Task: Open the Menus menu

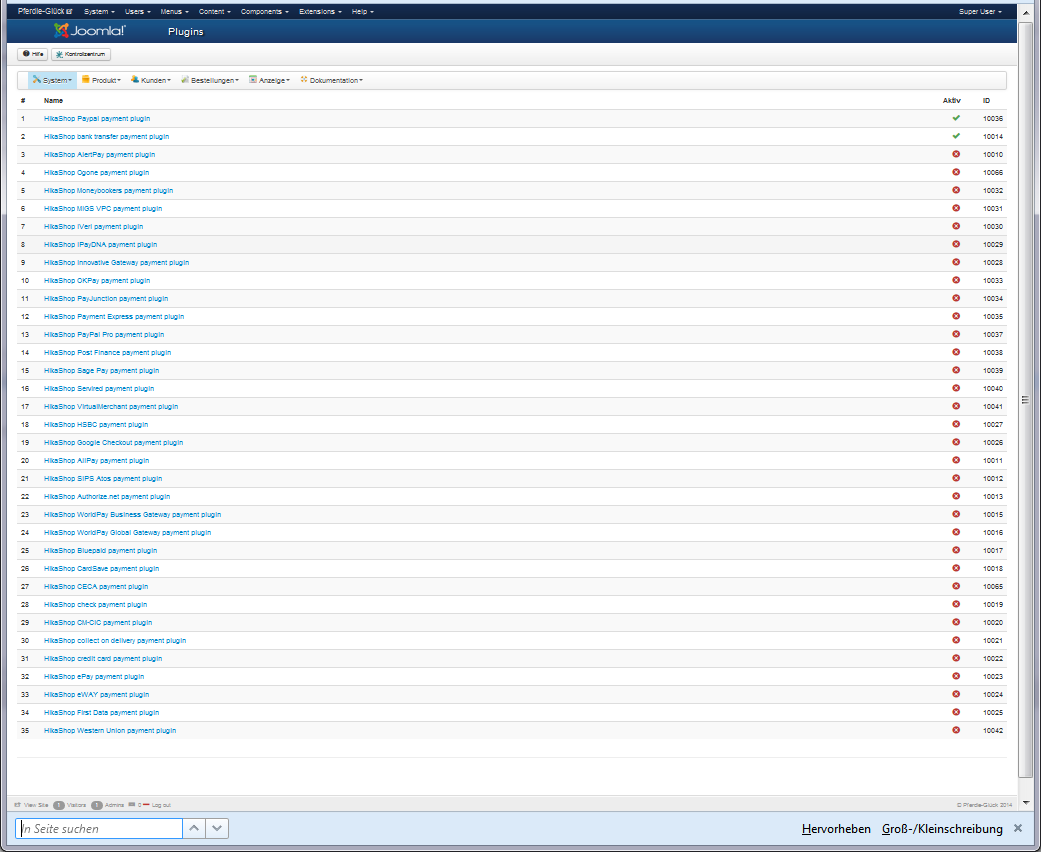Action: 174,12
